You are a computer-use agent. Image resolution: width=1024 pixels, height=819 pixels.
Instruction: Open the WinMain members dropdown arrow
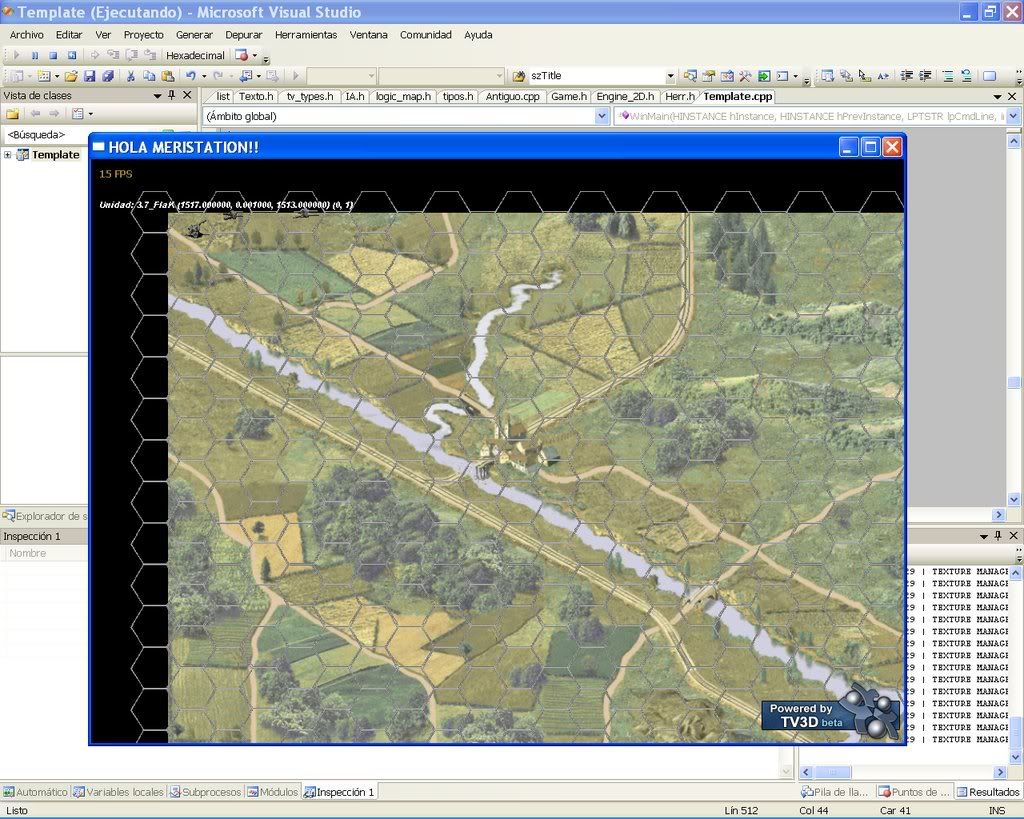[x=1013, y=116]
